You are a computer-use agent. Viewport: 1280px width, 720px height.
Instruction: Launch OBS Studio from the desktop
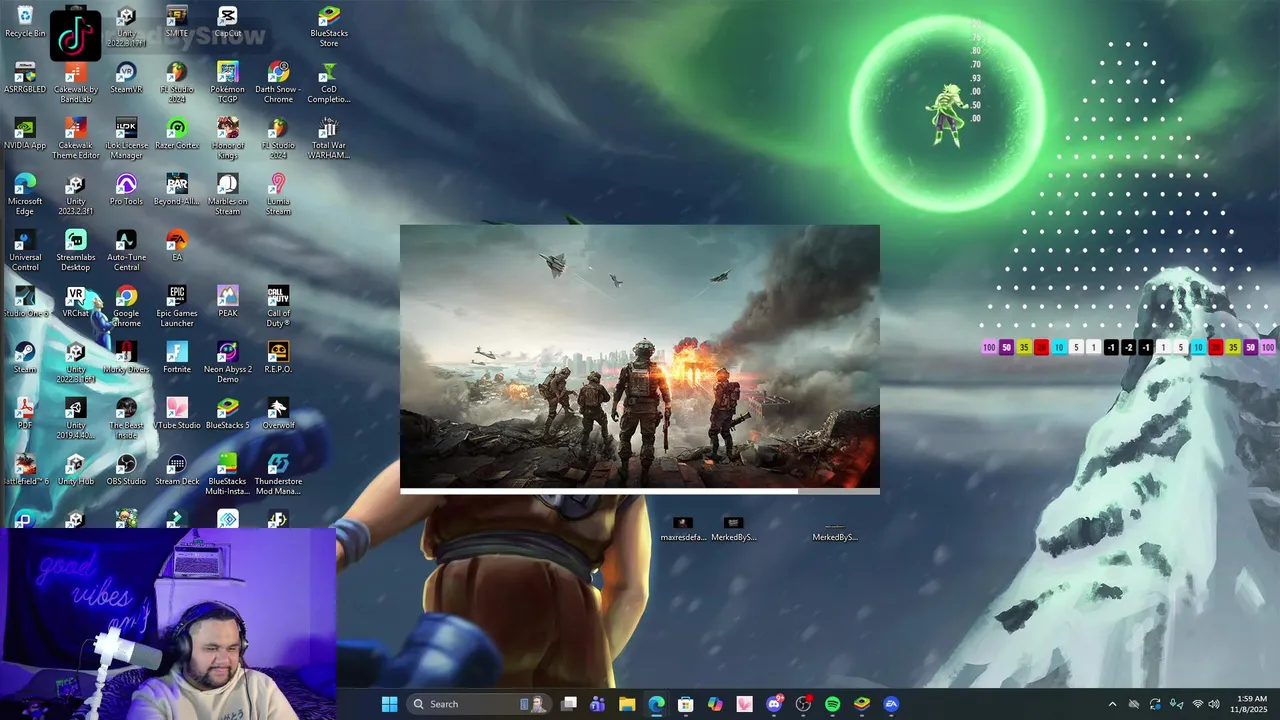point(126,470)
